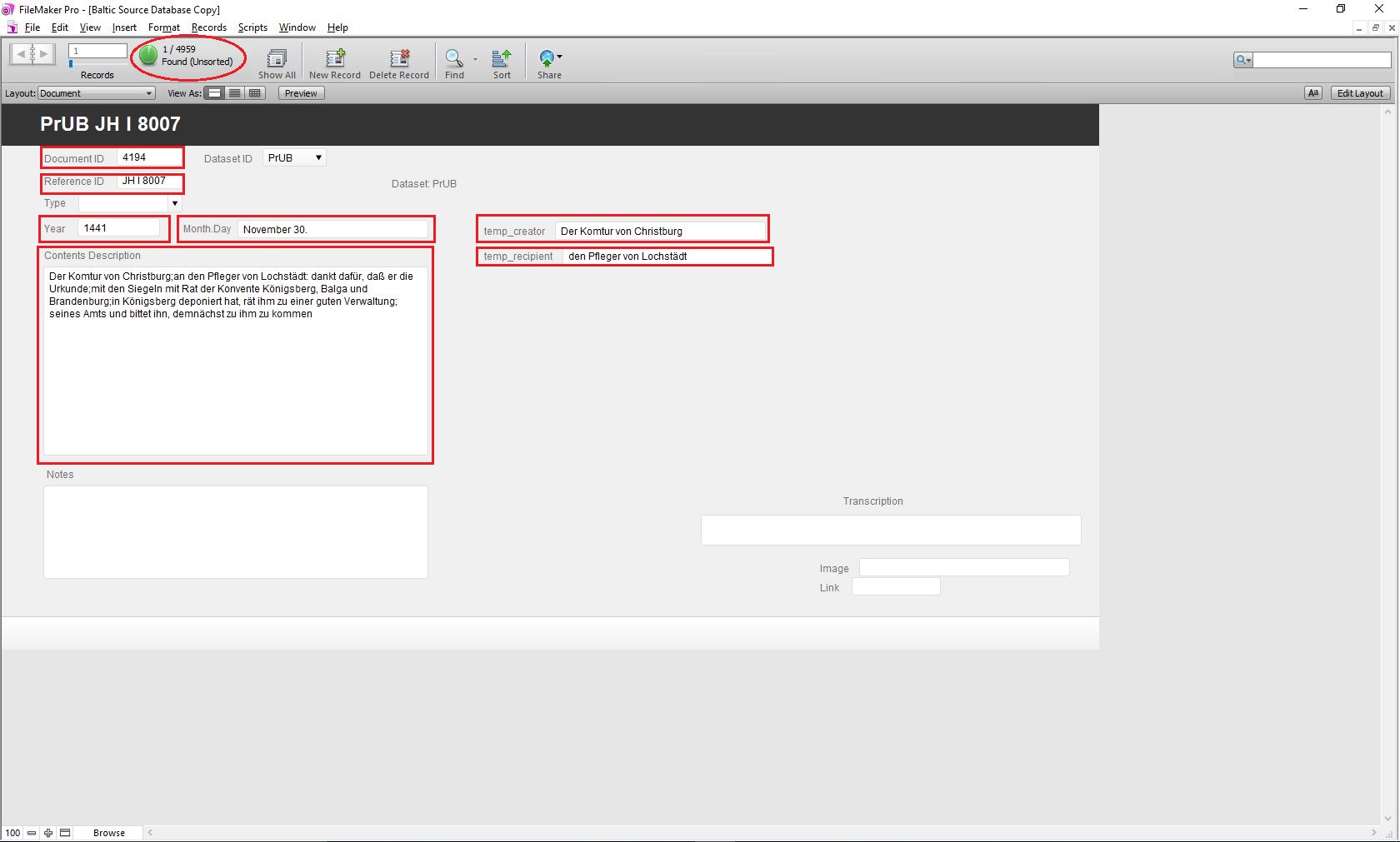Click the temp_creator field
The width and height of the screenshot is (1400, 842).
point(660,231)
